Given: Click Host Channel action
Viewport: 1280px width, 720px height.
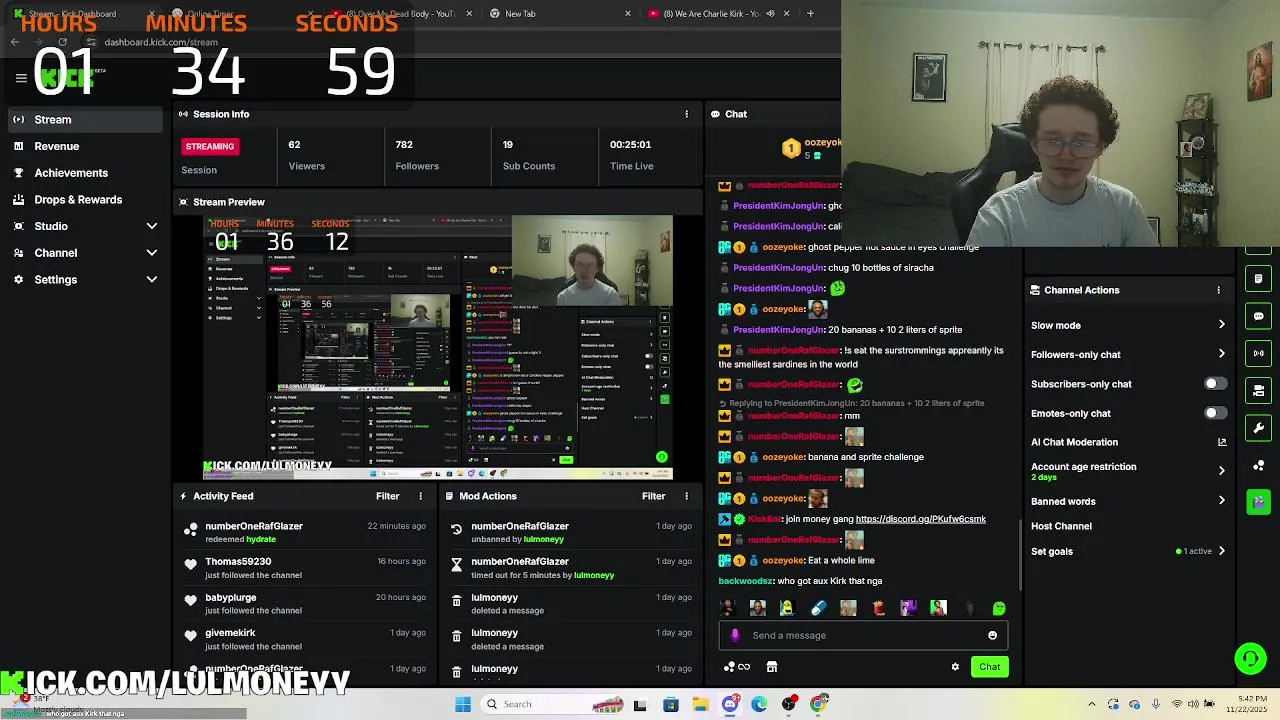Looking at the screenshot, I should tap(1061, 526).
